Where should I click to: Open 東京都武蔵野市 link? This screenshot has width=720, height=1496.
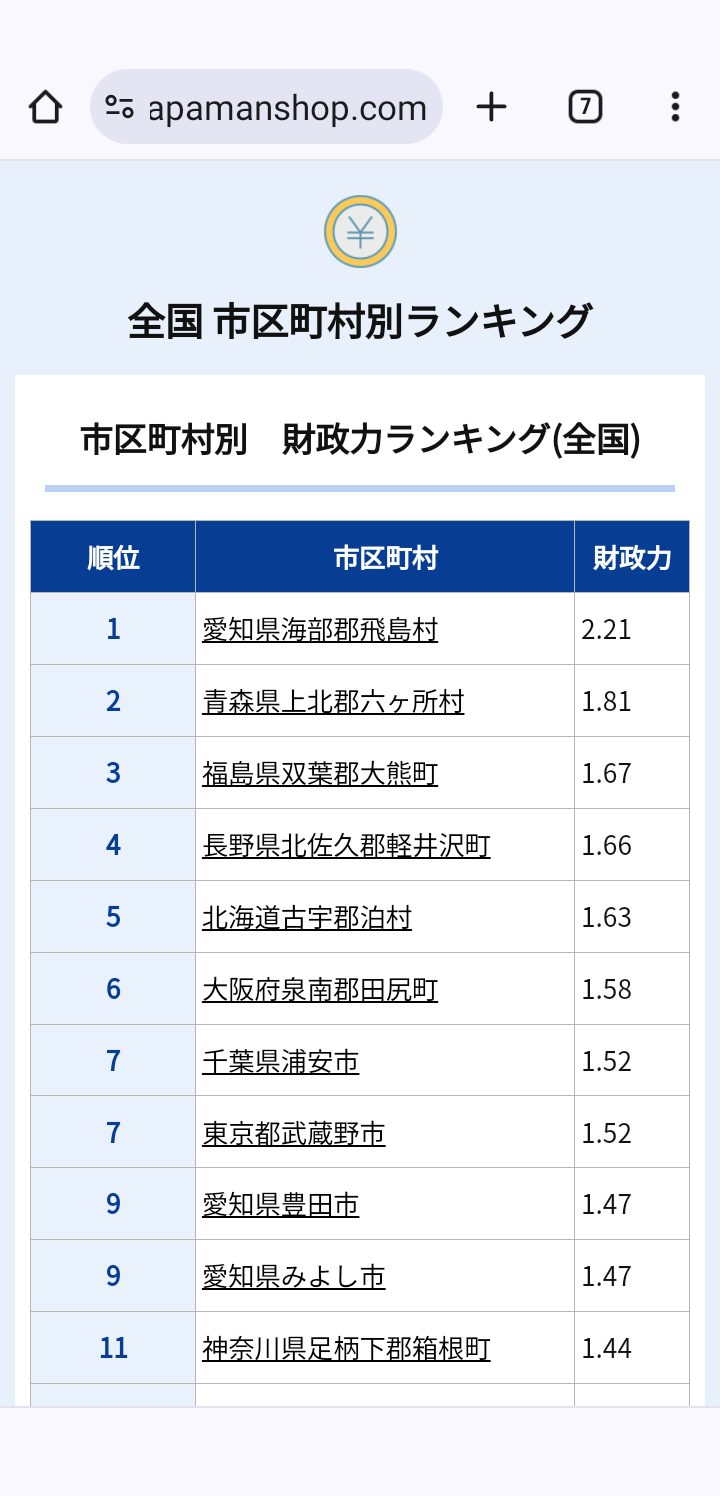point(294,1134)
